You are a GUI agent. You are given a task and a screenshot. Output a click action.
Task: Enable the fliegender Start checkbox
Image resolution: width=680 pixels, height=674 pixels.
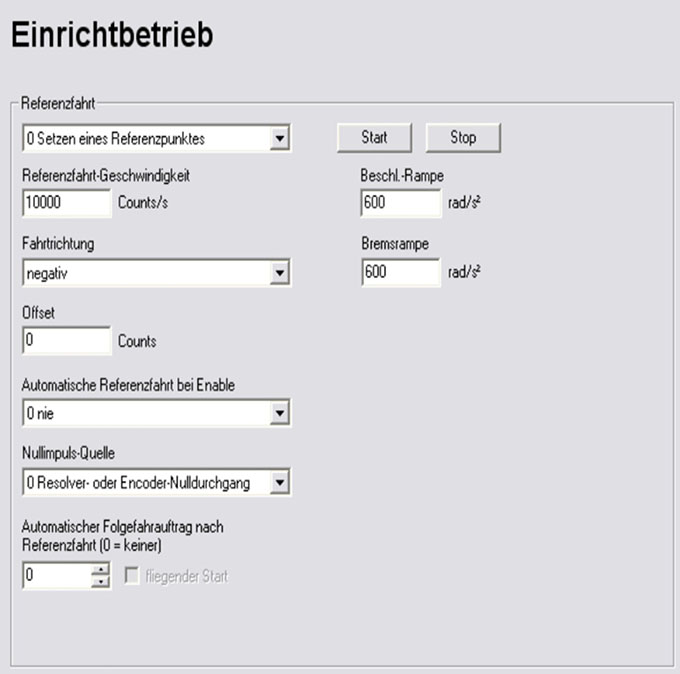(130, 576)
